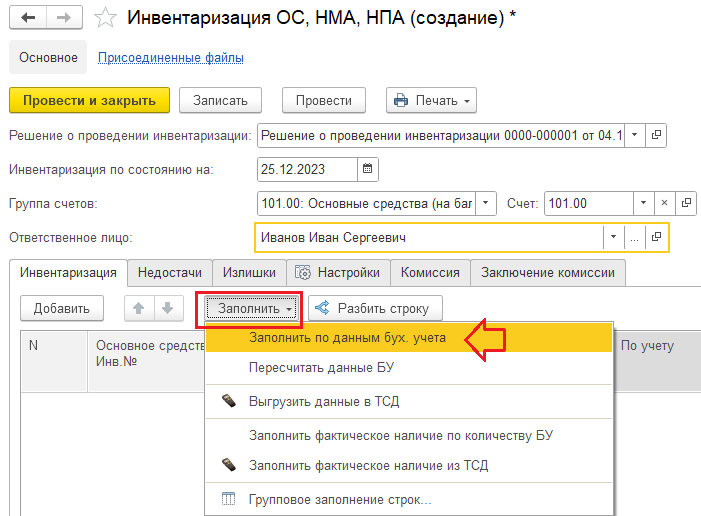Image resolution: width=701 pixels, height=516 pixels.
Task: Open the Настройки tab
Action: [338, 273]
